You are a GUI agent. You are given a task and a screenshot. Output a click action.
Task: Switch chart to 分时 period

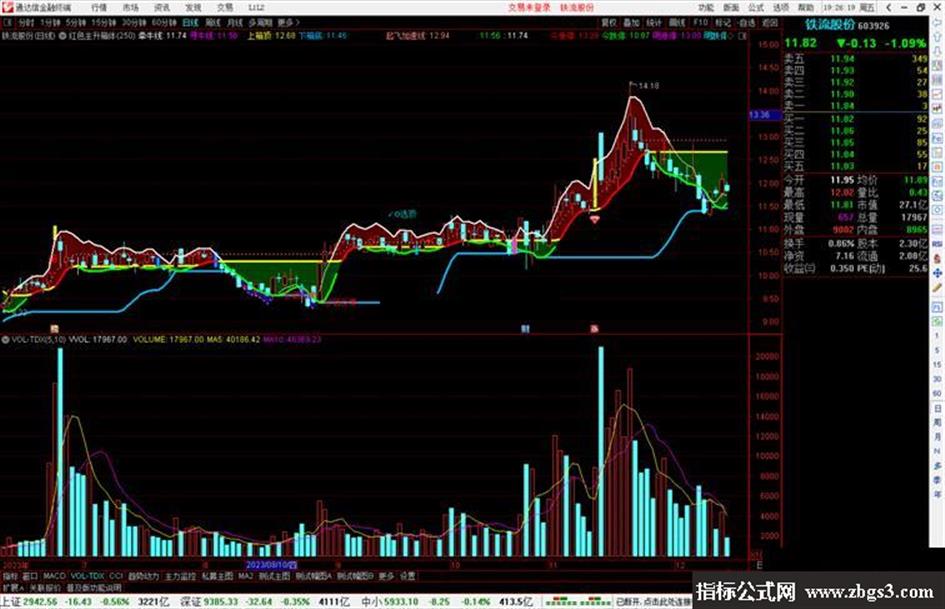click(25, 22)
